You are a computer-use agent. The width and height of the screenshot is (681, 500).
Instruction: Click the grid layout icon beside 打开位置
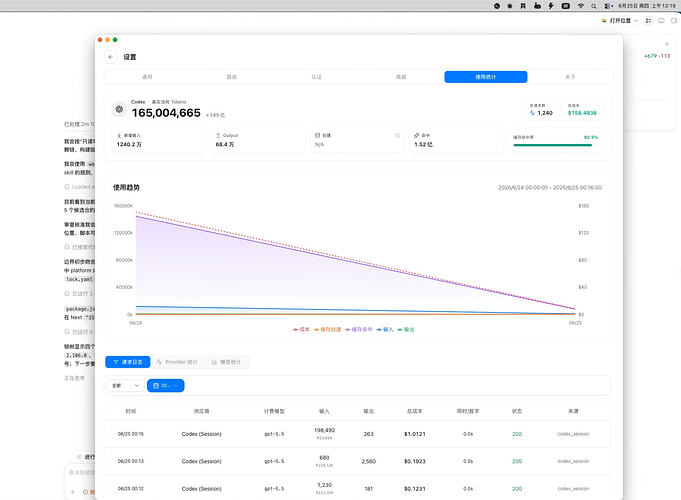(648, 20)
